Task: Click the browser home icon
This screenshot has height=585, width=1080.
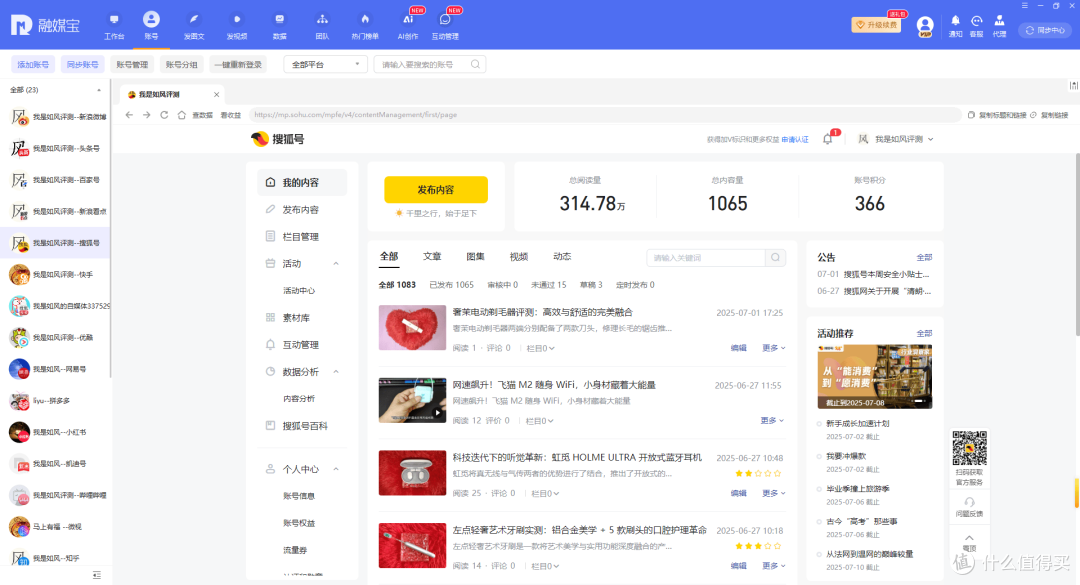Action: [x=182, y=115]
